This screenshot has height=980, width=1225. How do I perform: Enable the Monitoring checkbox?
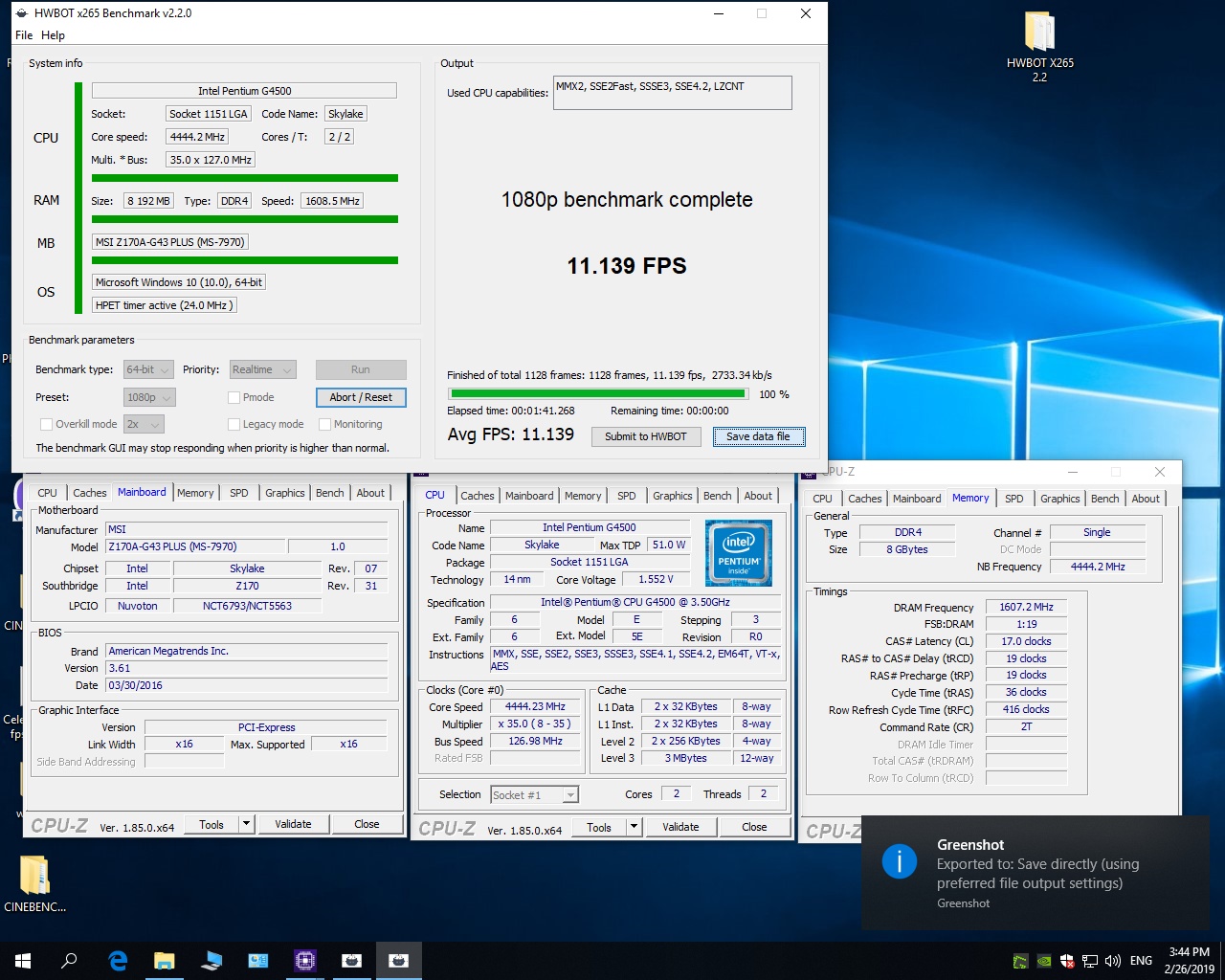click(x=324, y=424)
